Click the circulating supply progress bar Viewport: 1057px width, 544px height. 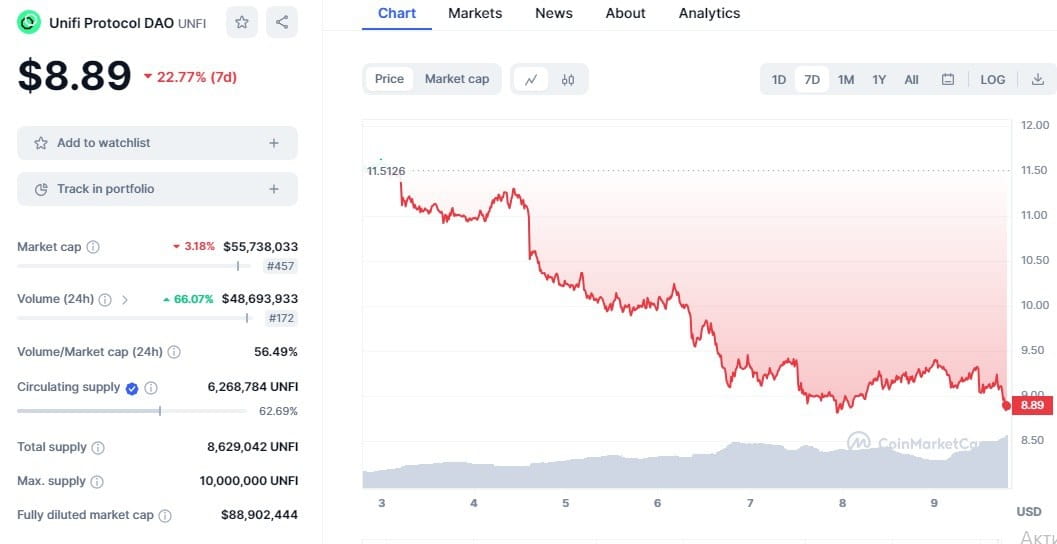pyautogui.click(x=131, y=411)
